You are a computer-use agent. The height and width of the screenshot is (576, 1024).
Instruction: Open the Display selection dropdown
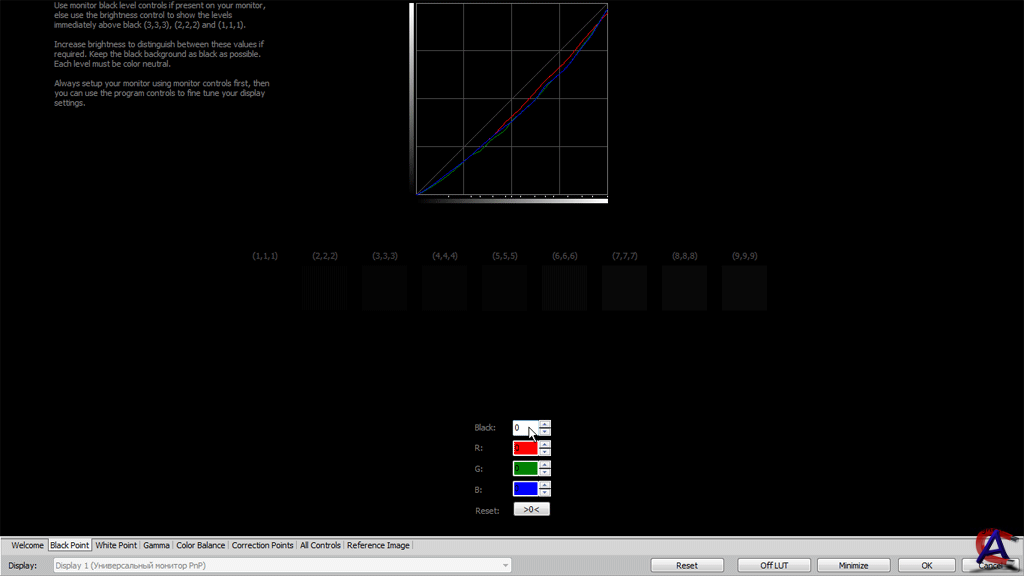click(x=281, y=565)
